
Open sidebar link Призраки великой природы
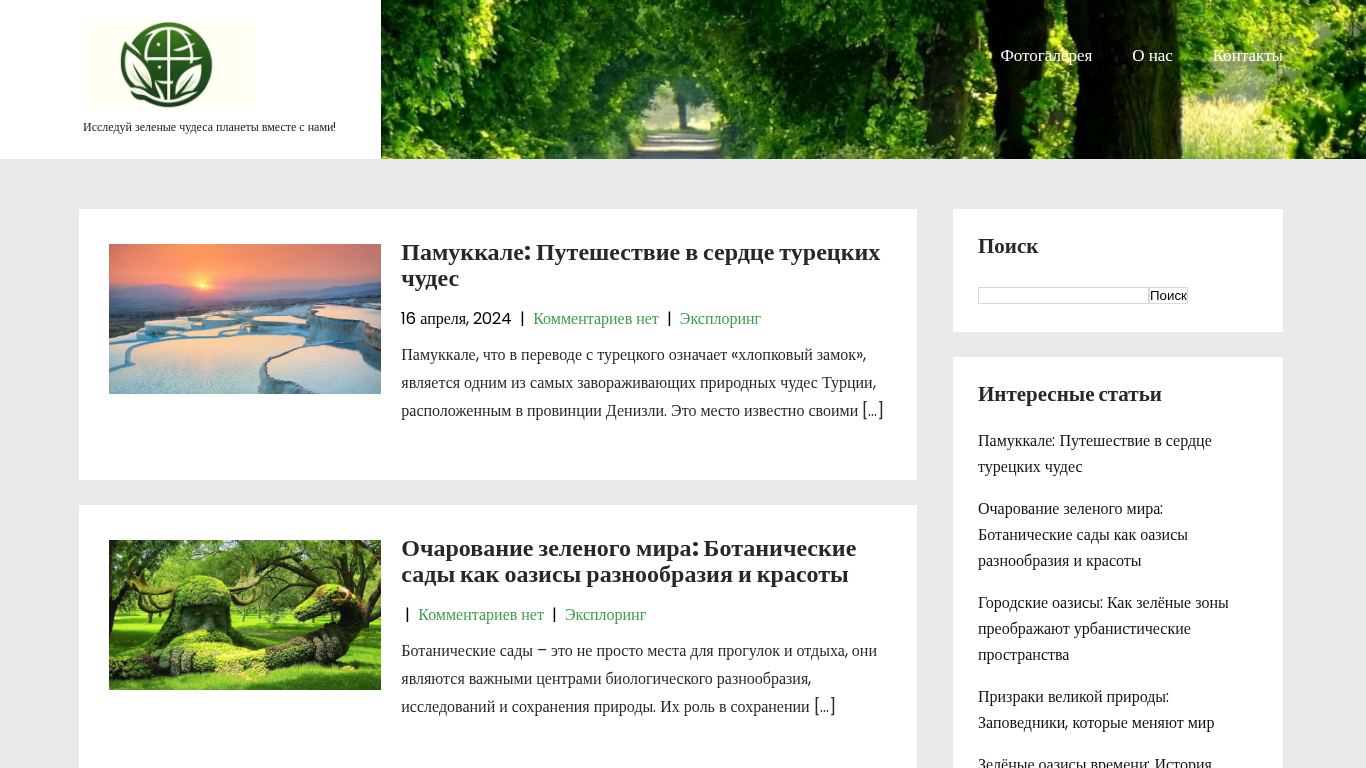(1096, 710)
